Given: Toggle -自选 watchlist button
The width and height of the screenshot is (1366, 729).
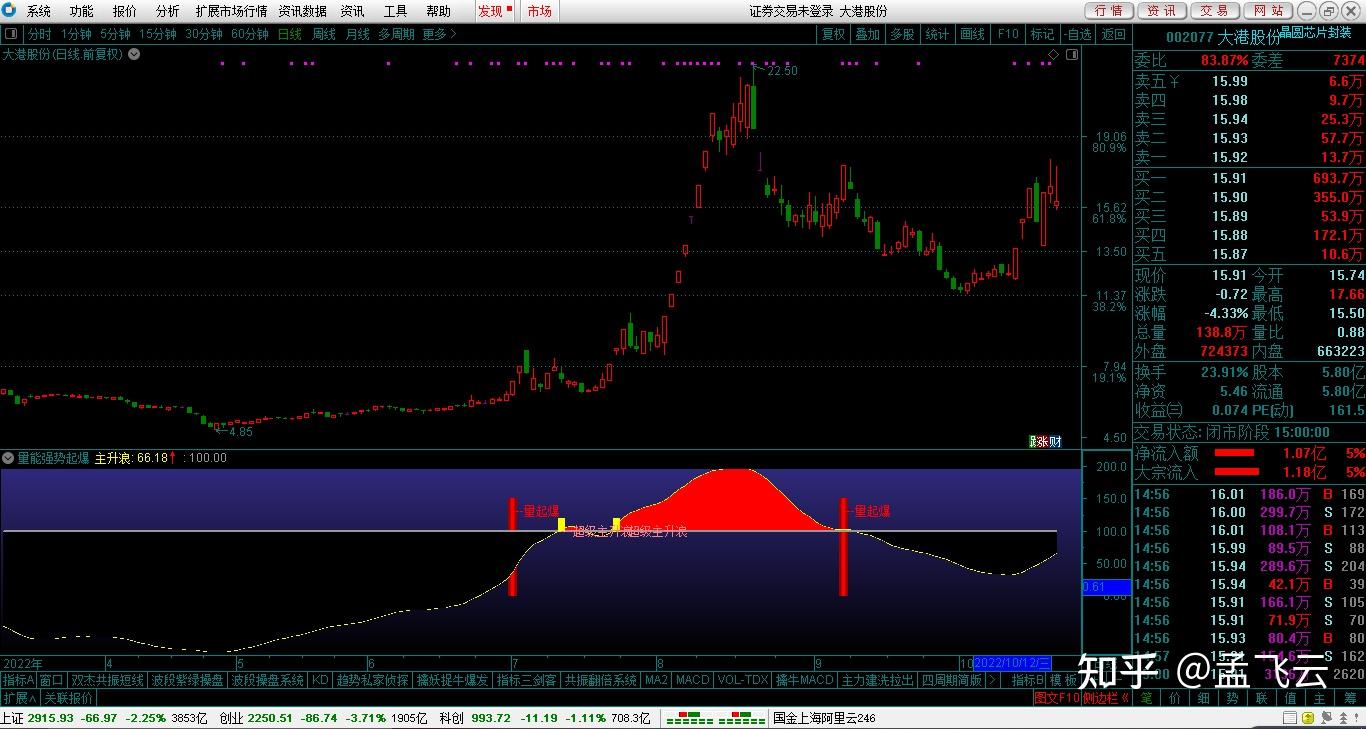Looking at the screenshot, I should [x=1078, y=34].
